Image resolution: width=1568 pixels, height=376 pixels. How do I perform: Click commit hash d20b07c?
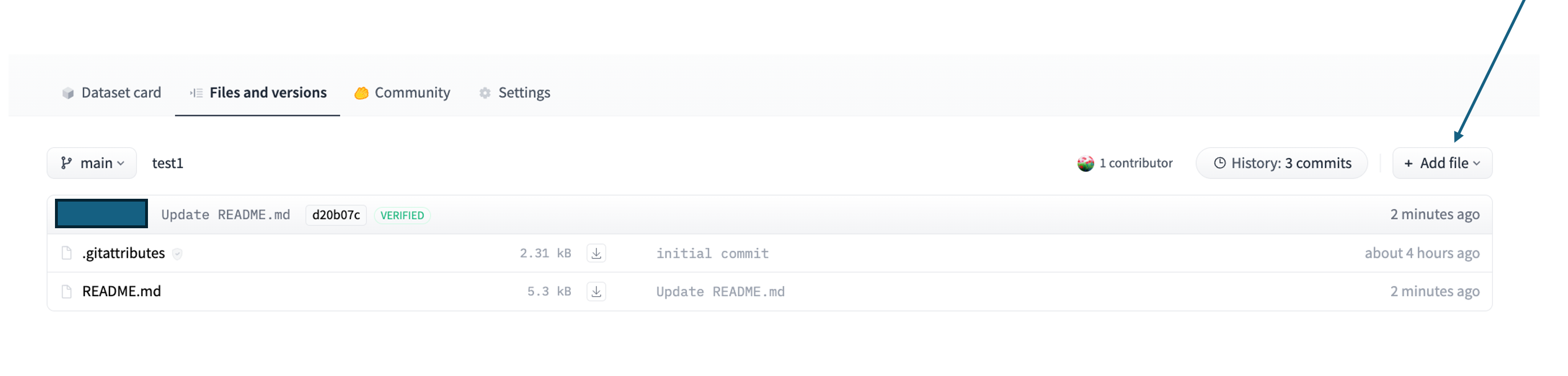pyautogui.click(x=336, y=215)
